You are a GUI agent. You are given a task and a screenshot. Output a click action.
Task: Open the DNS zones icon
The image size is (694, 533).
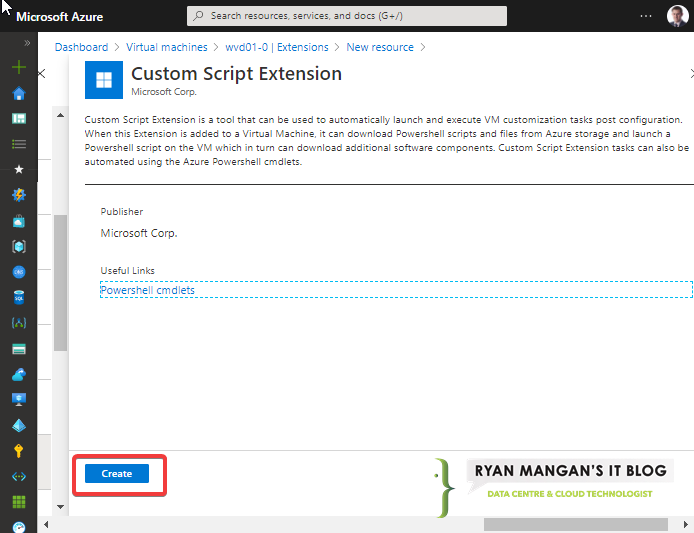pyautogui.click(x=19, y=272)
